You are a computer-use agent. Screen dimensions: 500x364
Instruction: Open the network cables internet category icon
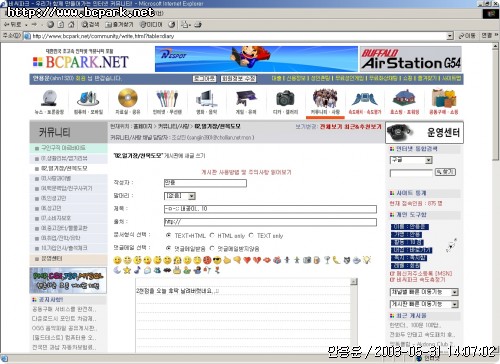[167, 99]
